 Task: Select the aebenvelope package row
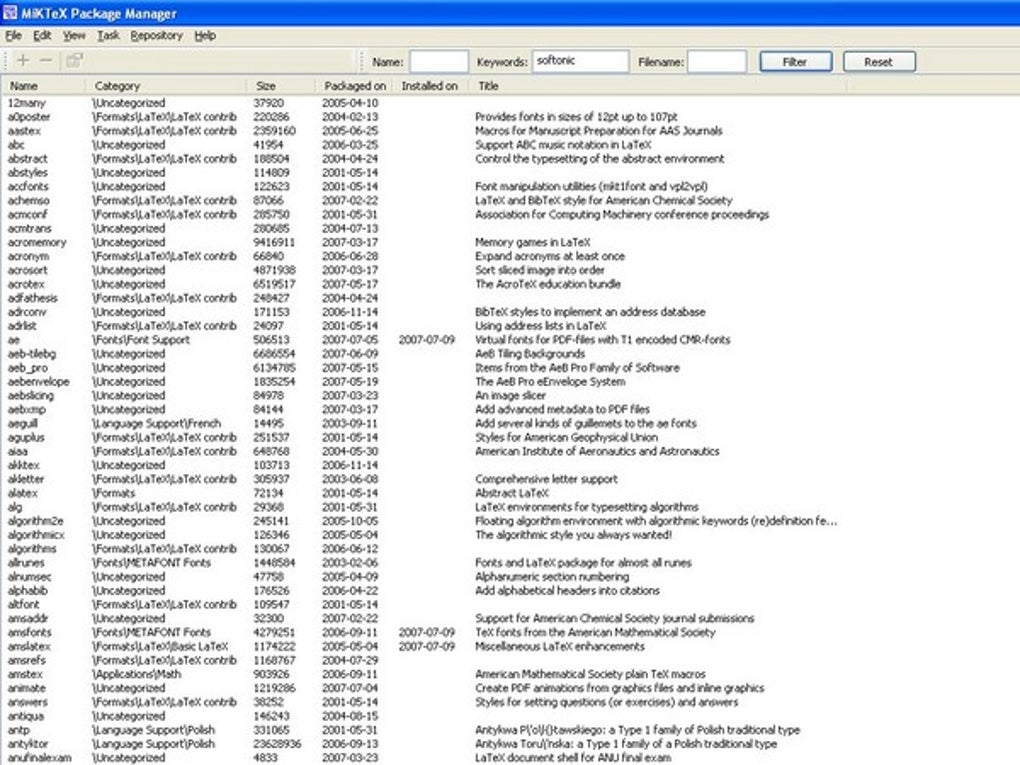point(423,382)
